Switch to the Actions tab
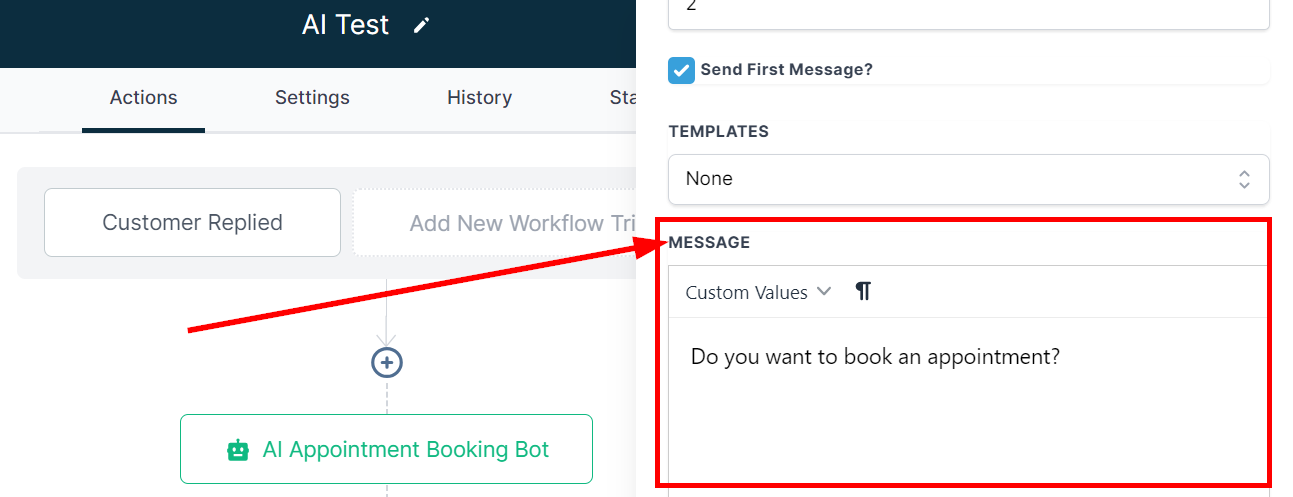The width and height of the screenshot is (1293, 497). click(143, 98)
